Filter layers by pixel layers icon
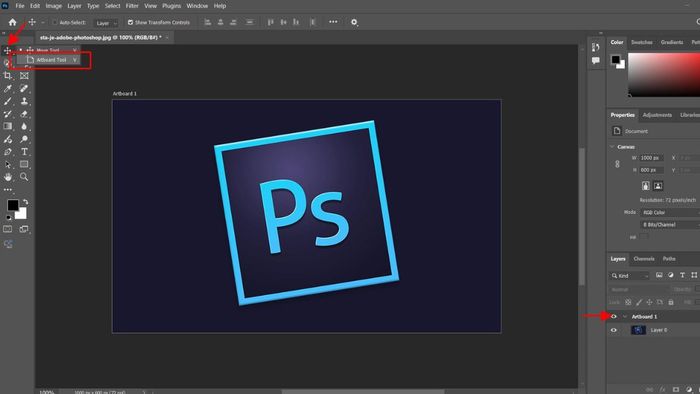This screenshot has width=700, height=394. point(659,275)
